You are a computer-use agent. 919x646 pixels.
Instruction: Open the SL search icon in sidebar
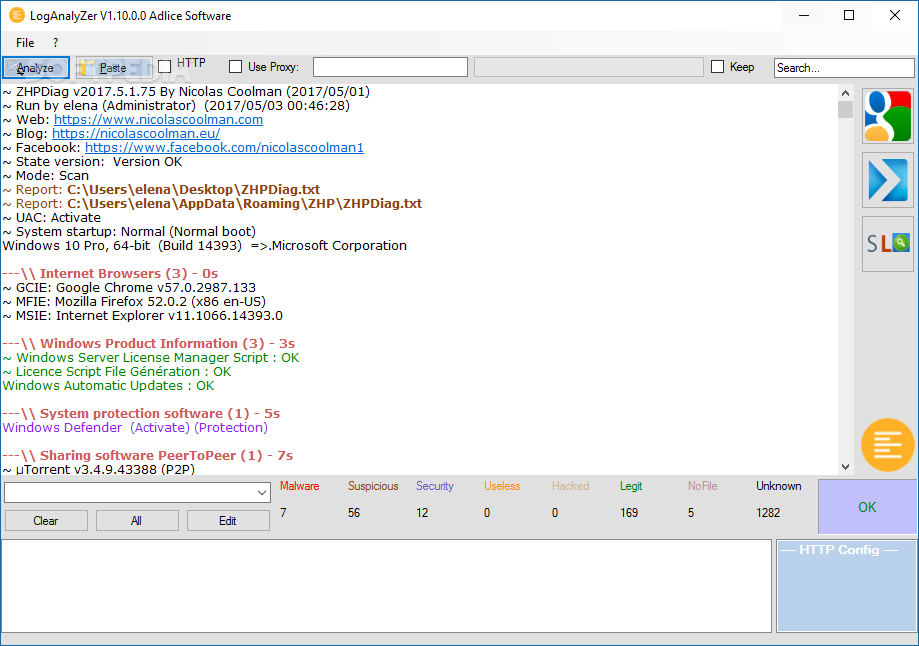pos(888,244)
